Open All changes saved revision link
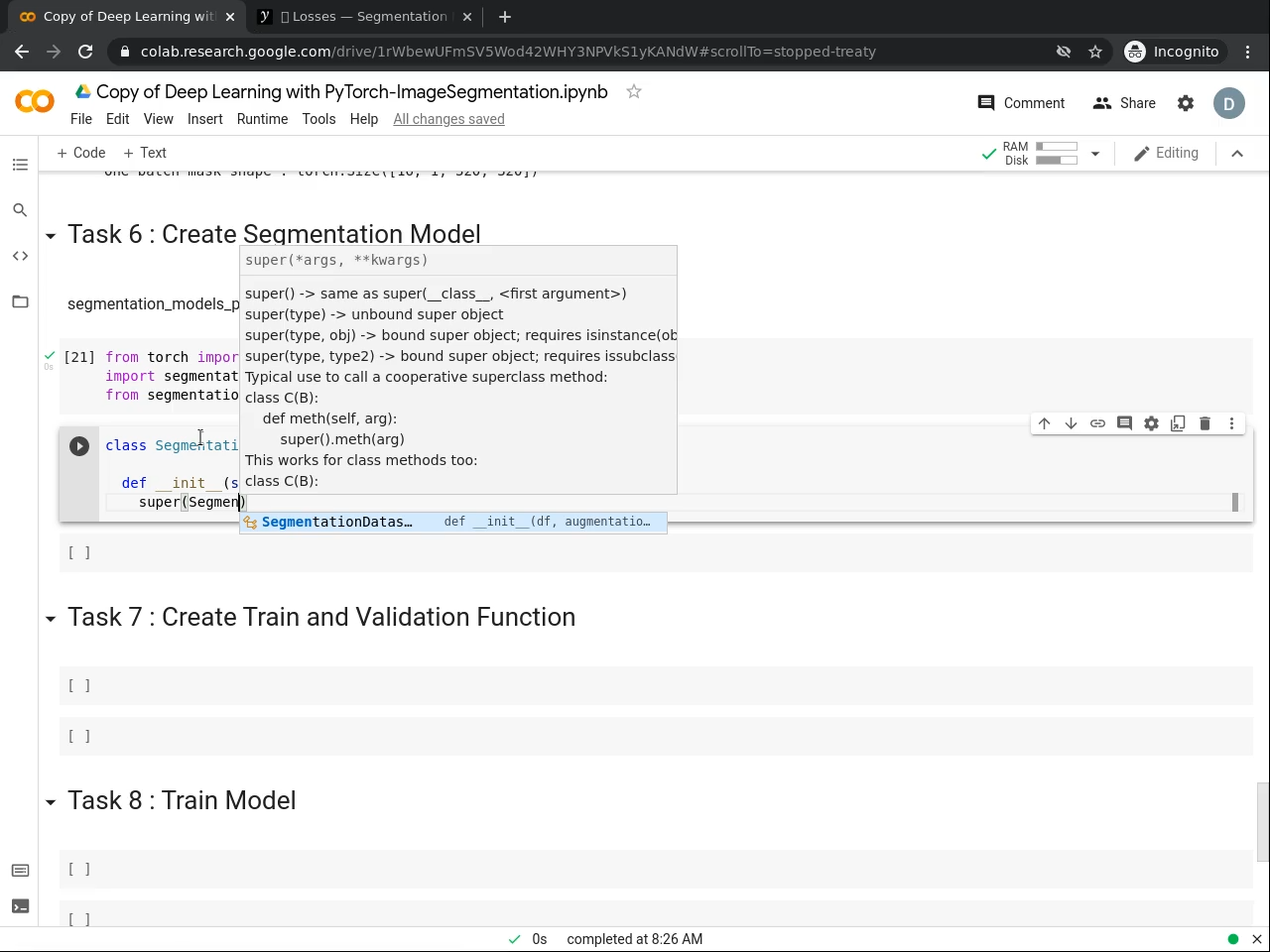Image resolution: width=1270 pixels, height=952 pixels. 448,119
